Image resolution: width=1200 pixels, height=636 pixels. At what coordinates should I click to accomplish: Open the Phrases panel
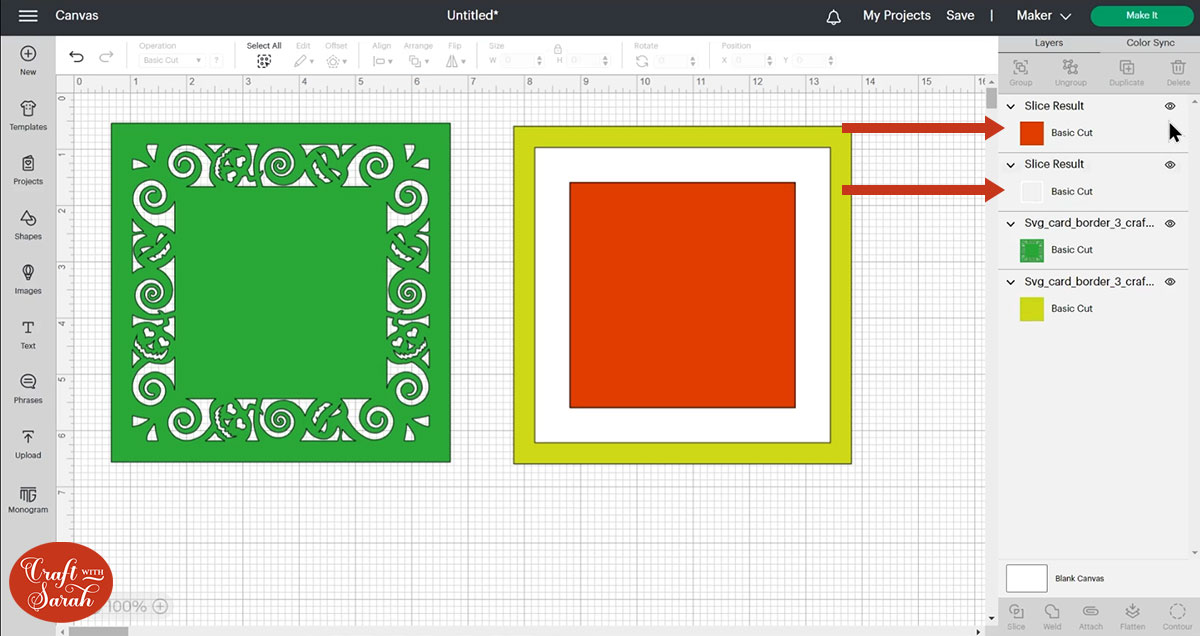[x=28, y=388]
